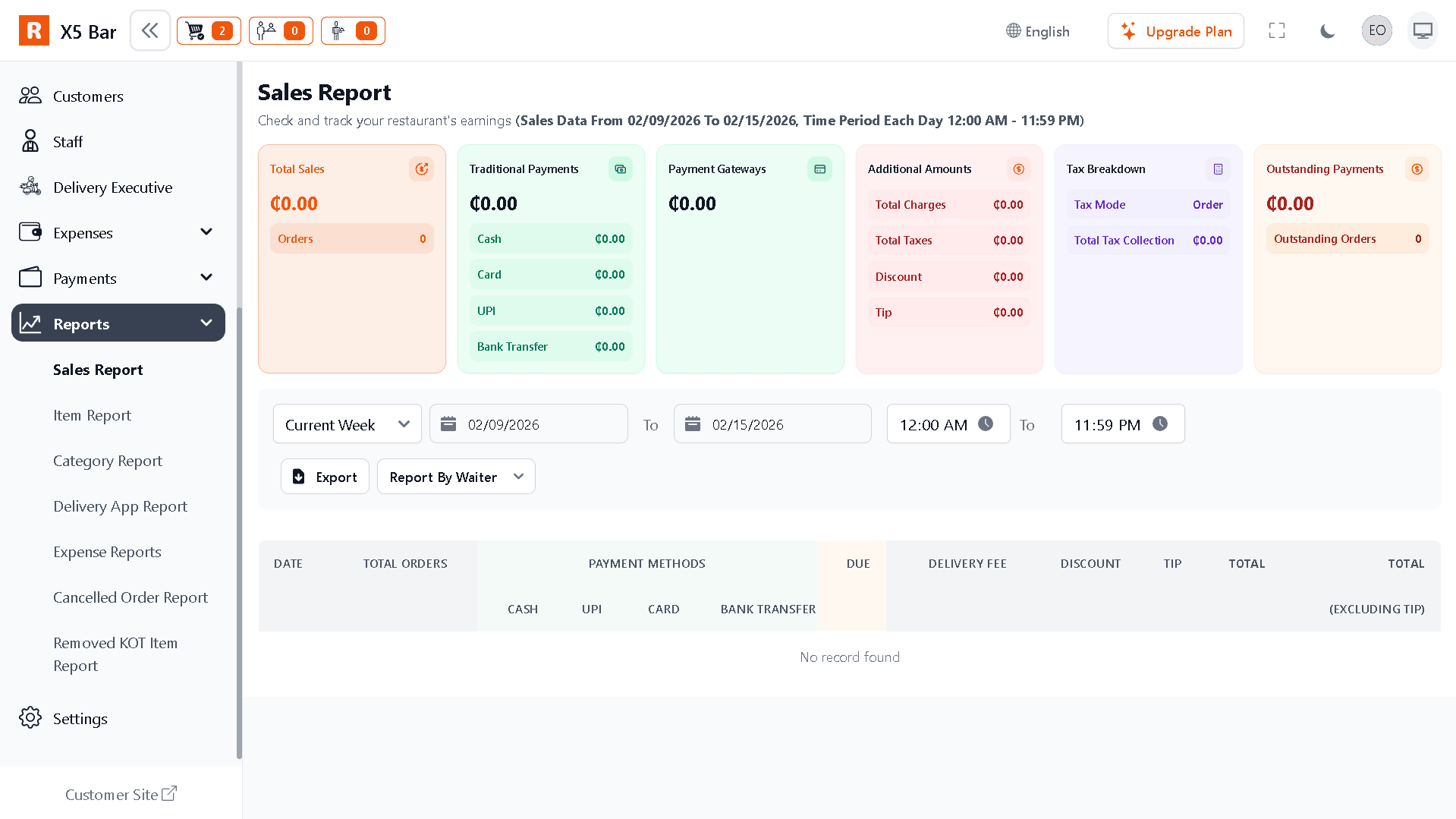1456x819 pixels.
Task: Go to Delivery Executive in sidebar
Action: point(112,187)
